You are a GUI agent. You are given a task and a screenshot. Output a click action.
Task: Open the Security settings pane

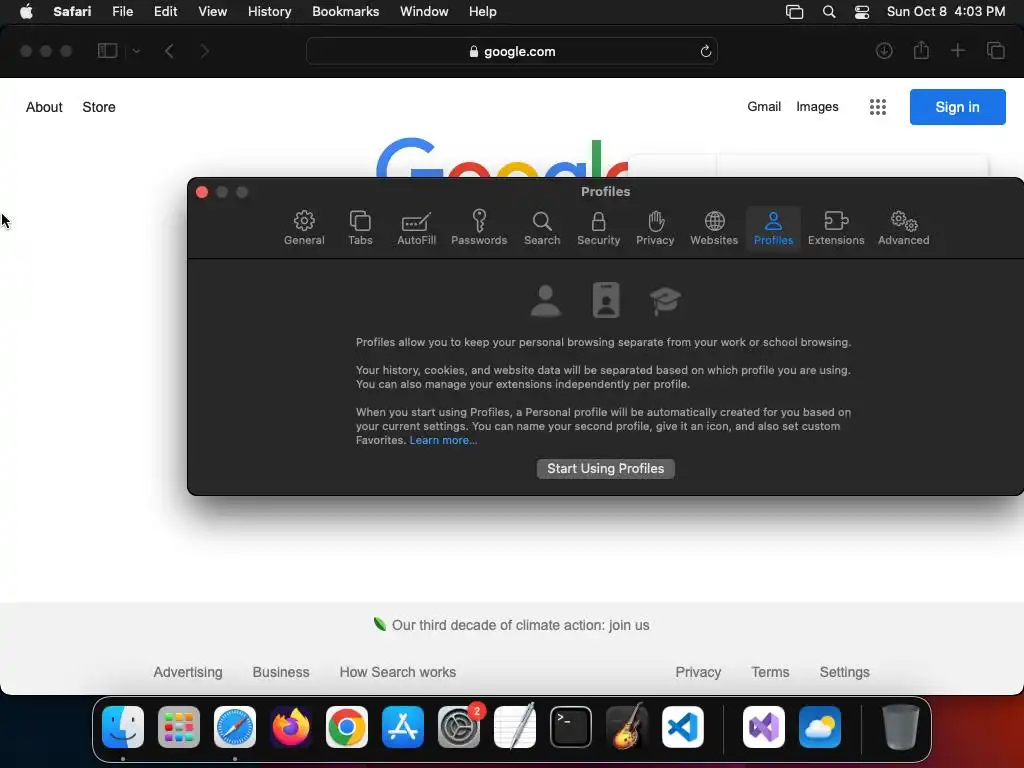point(598,228)
